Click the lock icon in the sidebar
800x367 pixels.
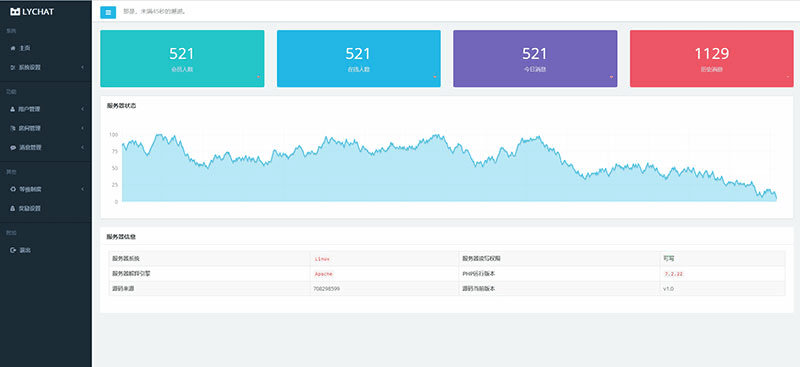click(x=13, y=208)
